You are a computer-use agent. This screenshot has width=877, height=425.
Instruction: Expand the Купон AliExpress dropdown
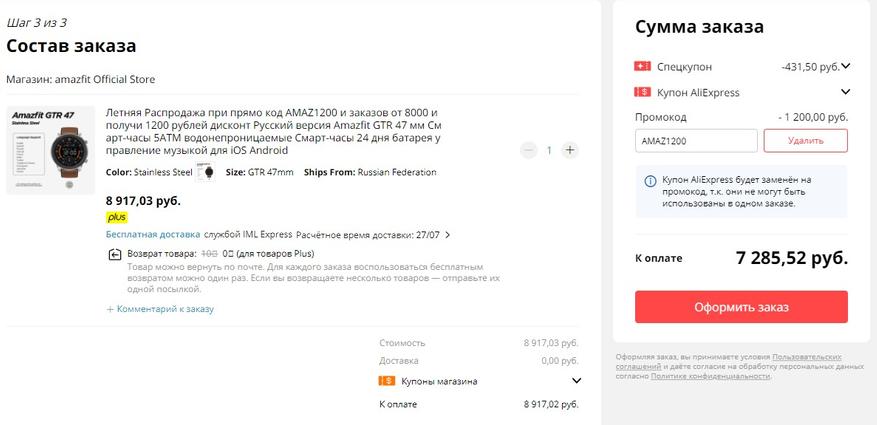coord(845,92)
